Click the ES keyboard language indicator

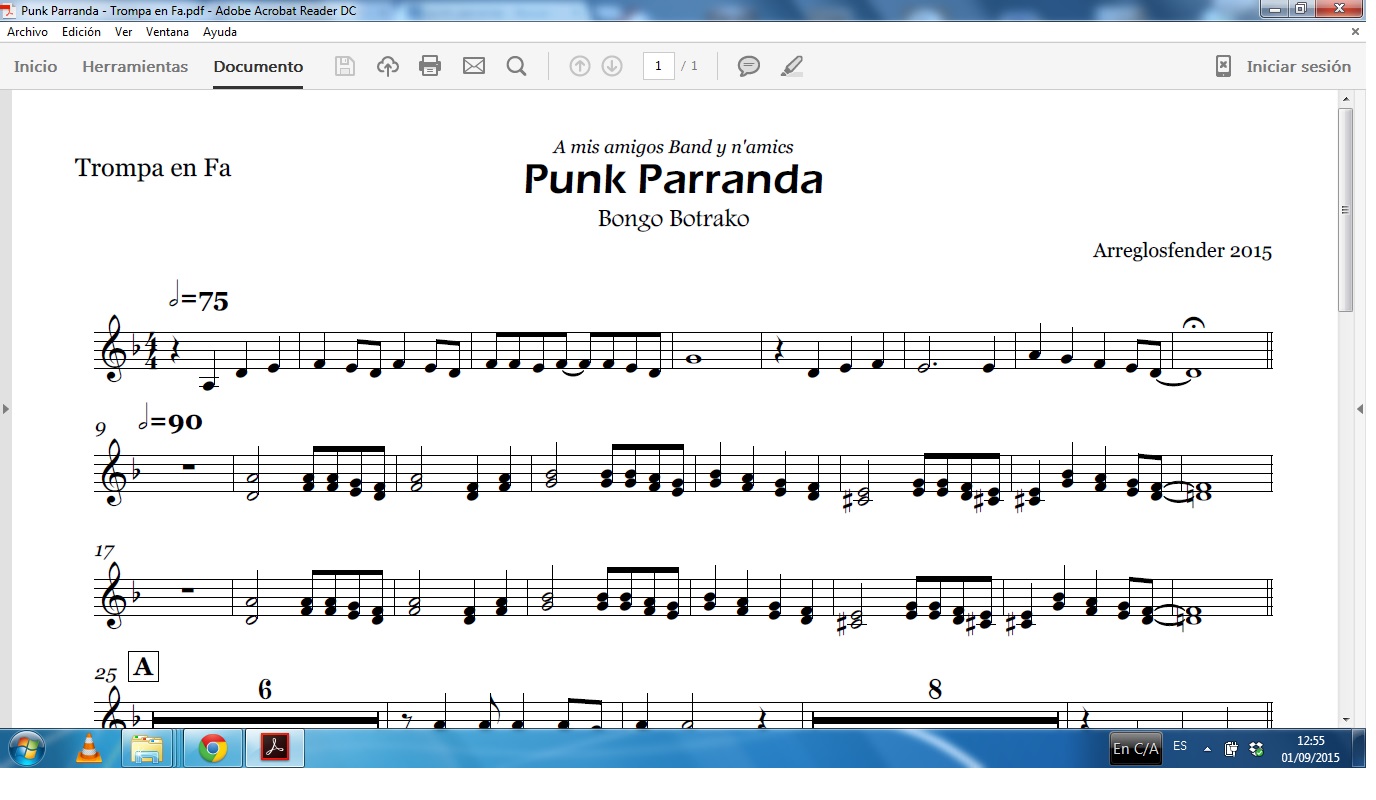(x=1180, y=746)
